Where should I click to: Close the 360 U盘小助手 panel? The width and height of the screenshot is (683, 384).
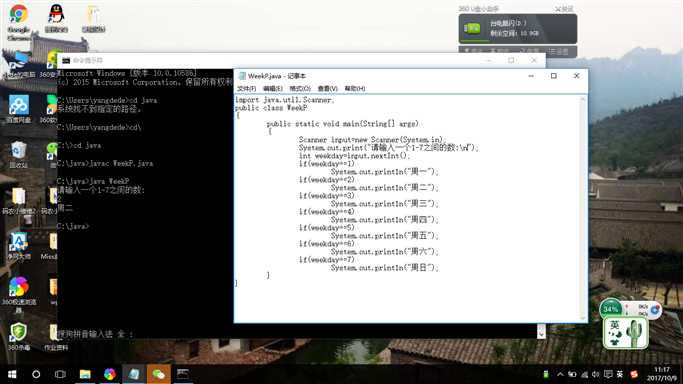(x=564, y=9)
